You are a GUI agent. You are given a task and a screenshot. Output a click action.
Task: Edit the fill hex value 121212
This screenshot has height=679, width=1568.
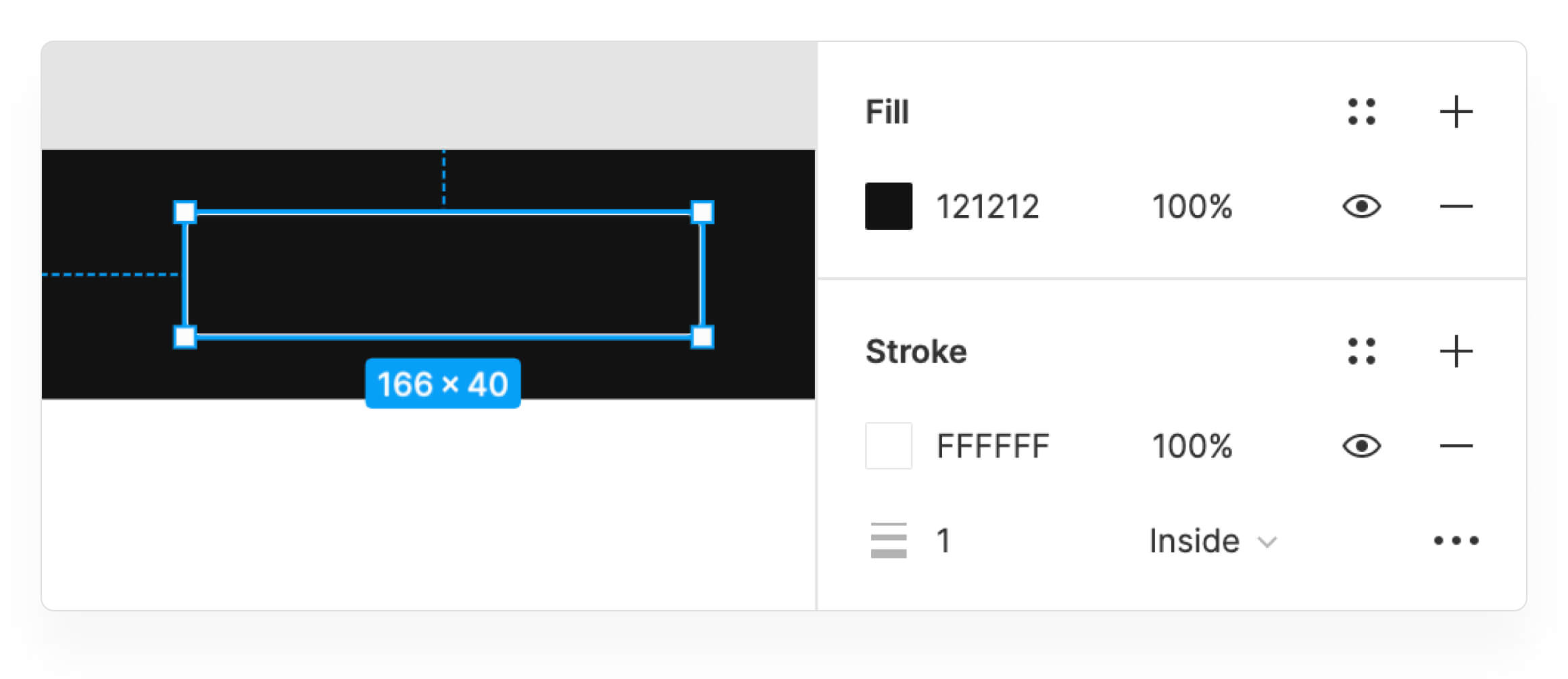987,206
